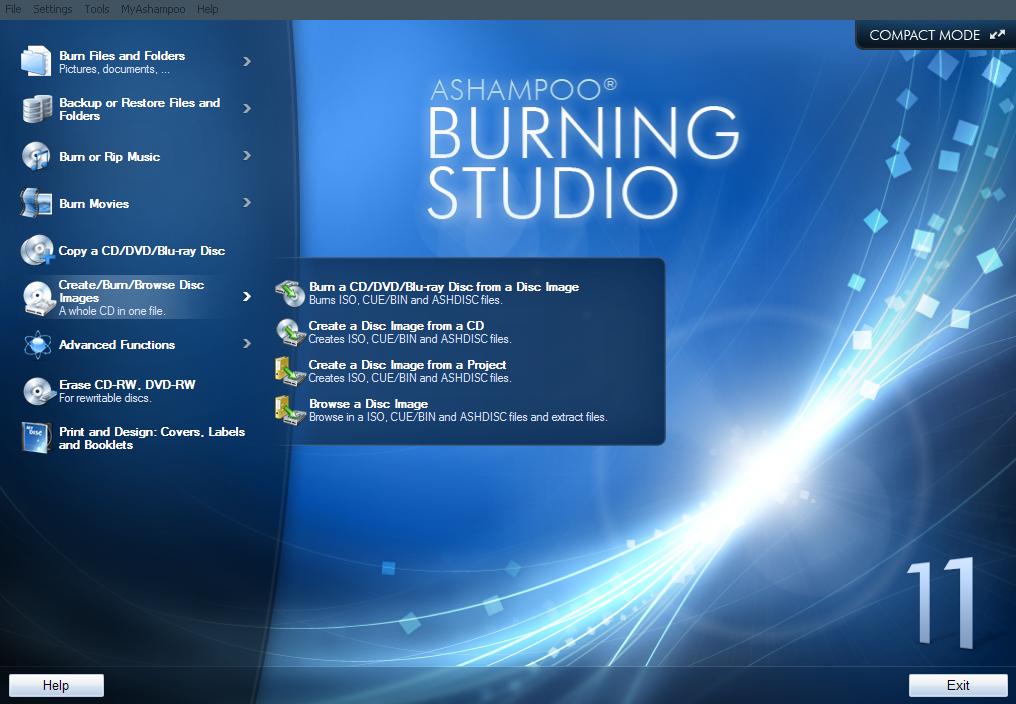Click 'A whole CD in one file.' text
The height and width of the screenshot is (704, 1016).
[112, 311]
